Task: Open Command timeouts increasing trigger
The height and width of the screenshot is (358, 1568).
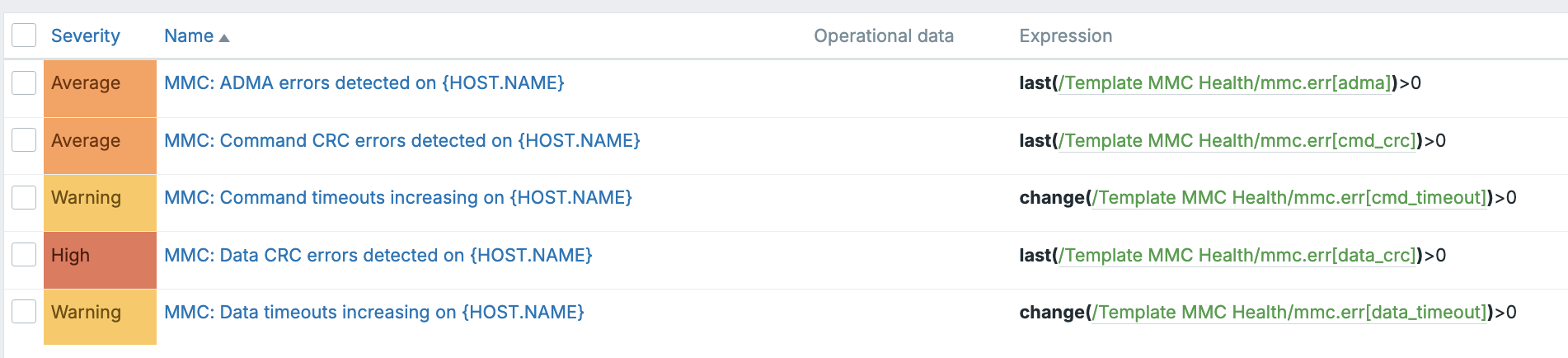Action: coord(397,197)
